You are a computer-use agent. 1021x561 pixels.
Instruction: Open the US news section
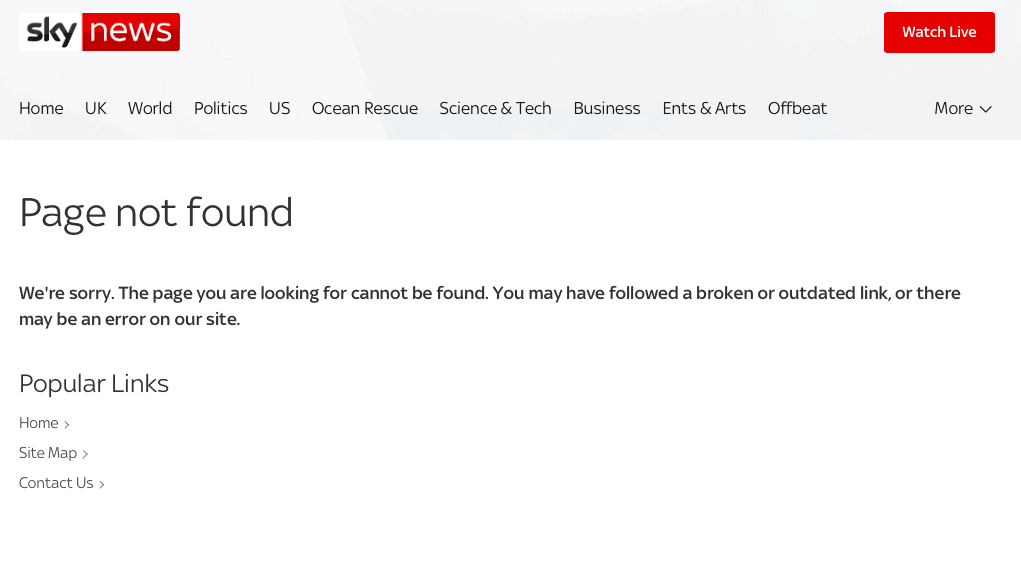279,108
